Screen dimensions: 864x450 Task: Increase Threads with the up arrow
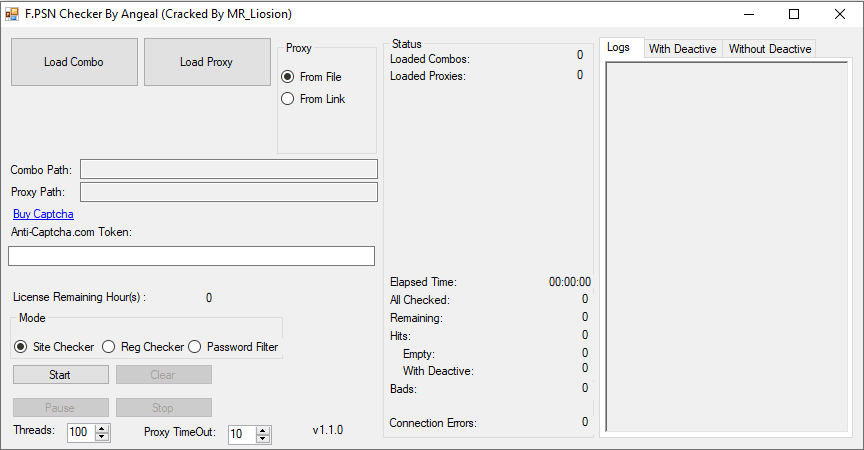tap(102, 428)
